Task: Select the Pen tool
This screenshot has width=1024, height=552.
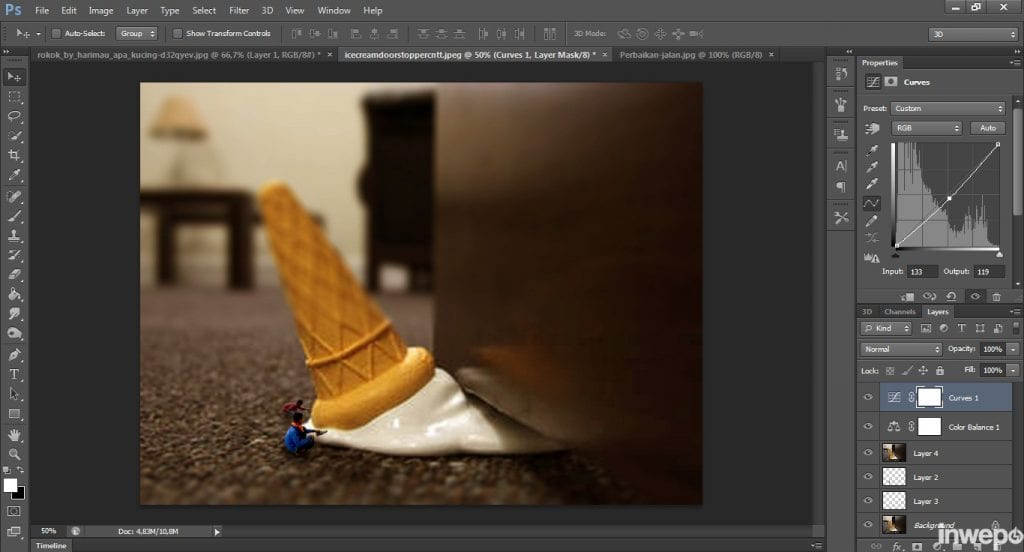Action: [x=14, y=354]
